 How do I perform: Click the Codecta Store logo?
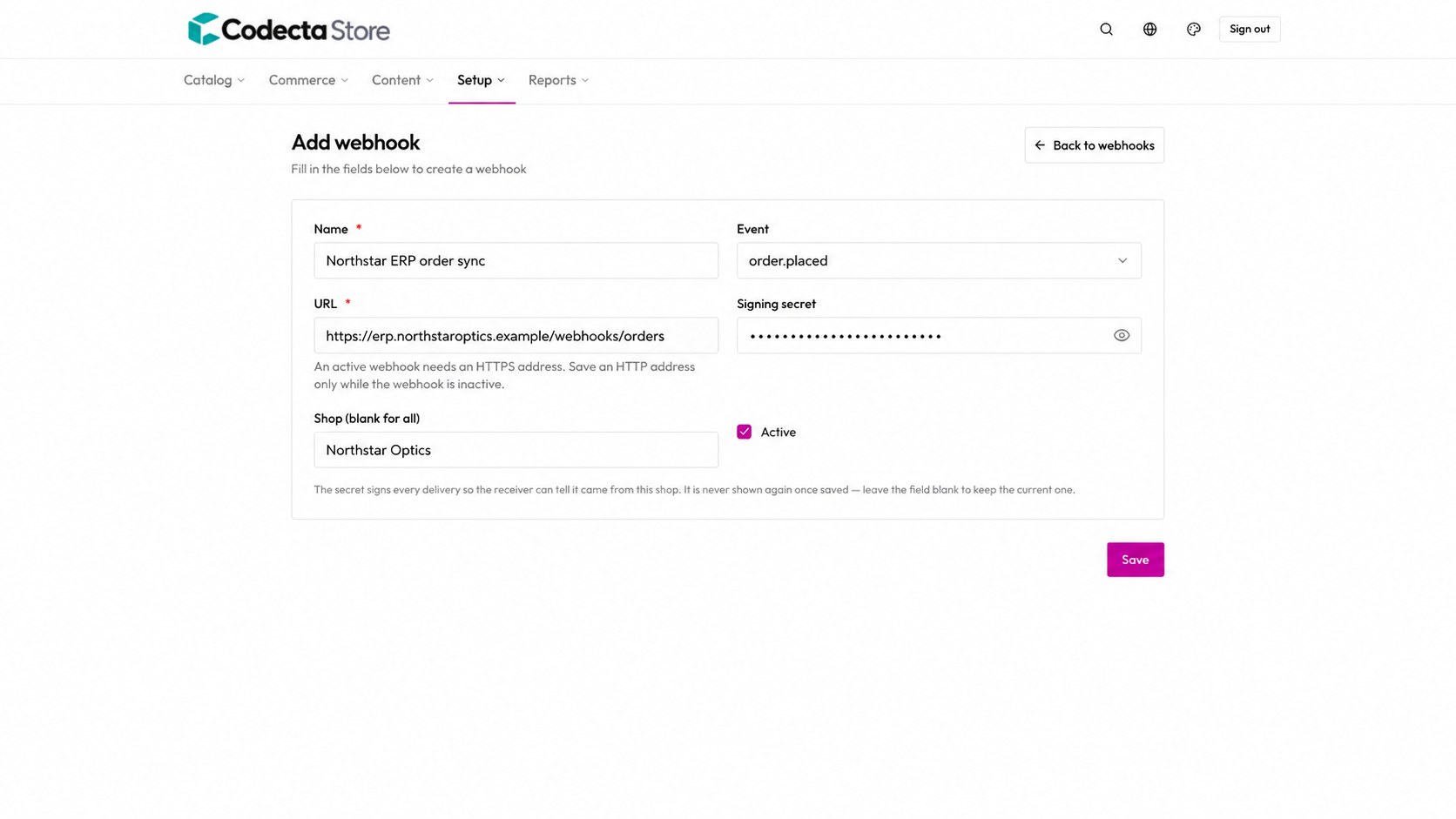[288, 29]
